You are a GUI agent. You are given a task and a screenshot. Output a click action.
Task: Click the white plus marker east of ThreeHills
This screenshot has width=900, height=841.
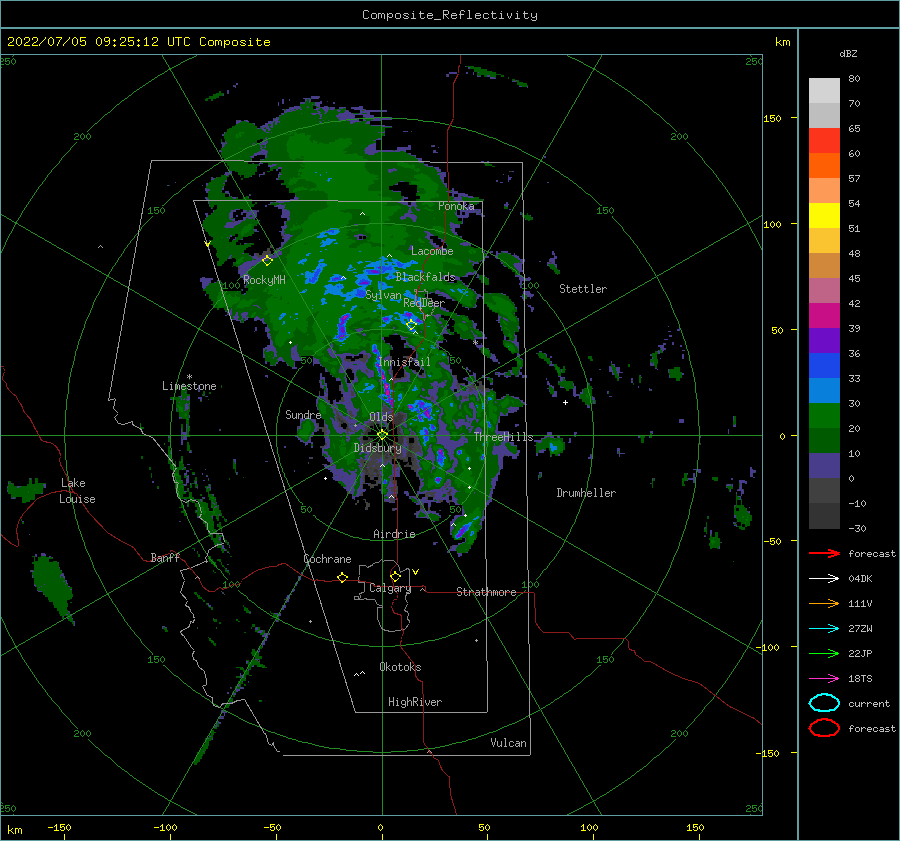pyautogui.click(x=565, y=402)
